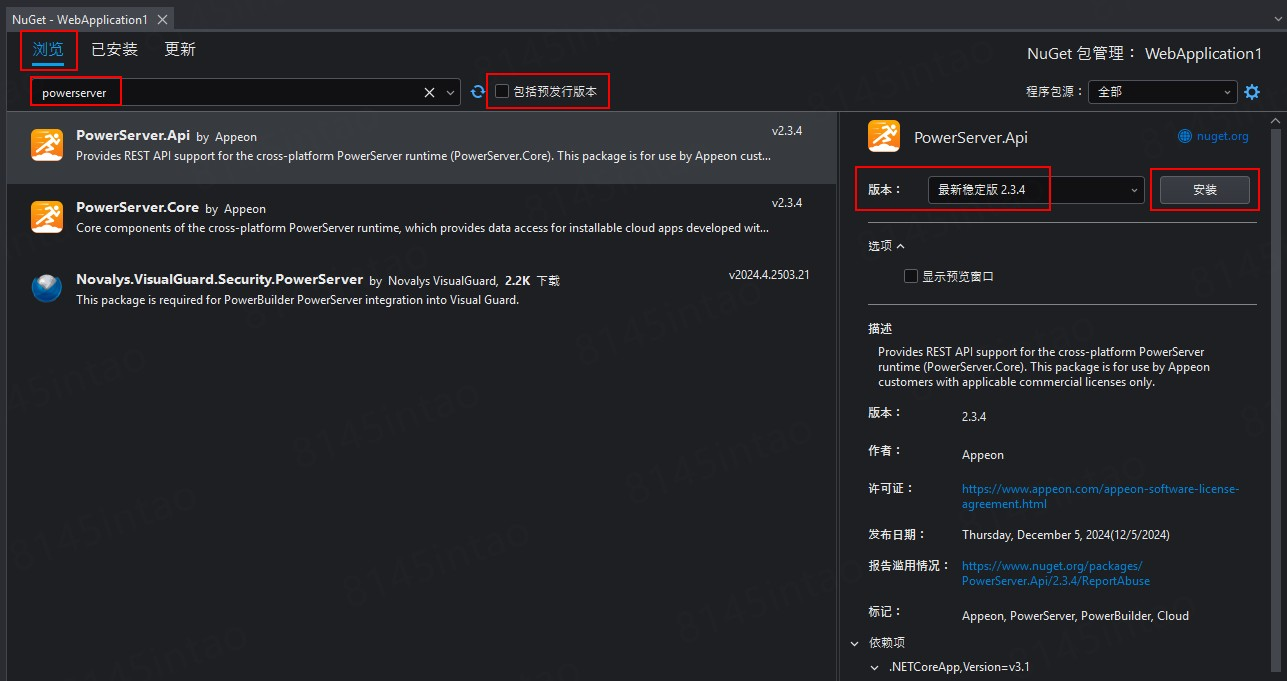Click the PowerServer.Api icon in details pane
Screen dimensions: 1287x681
click(884, 137)
